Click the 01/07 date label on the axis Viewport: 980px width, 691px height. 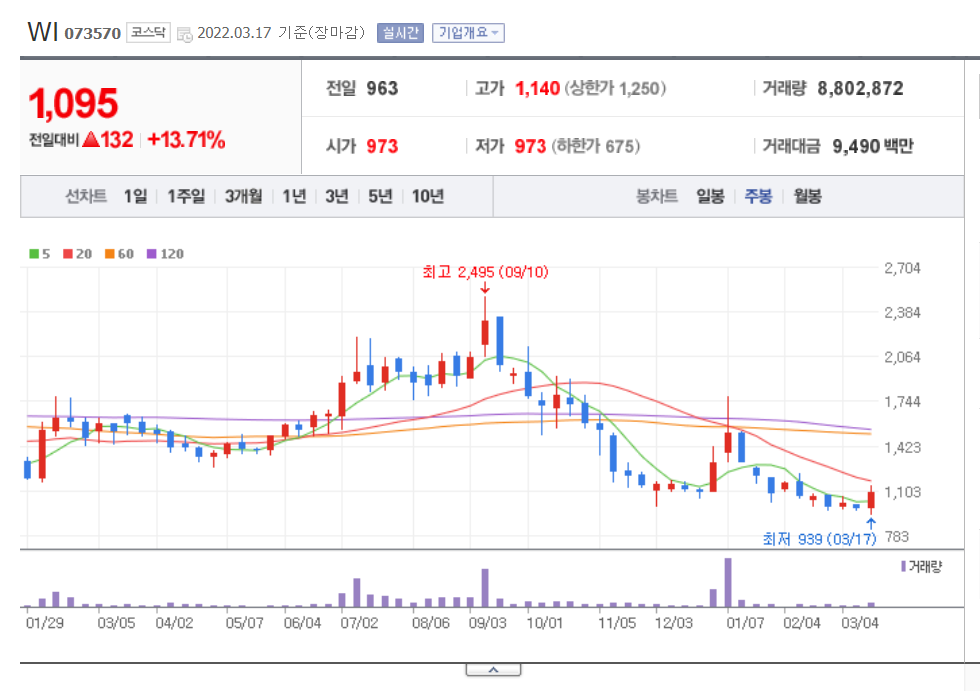(745, 623)
